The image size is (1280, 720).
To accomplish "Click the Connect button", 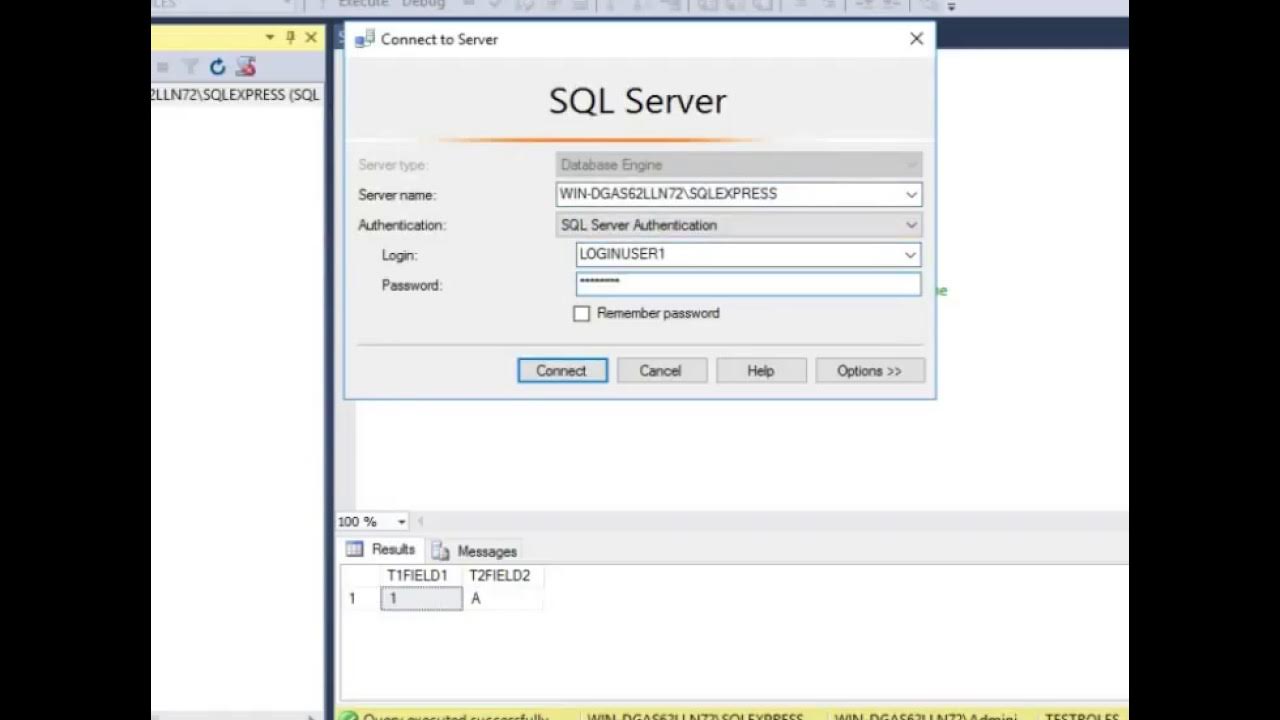I will click(x=562, y=370).
